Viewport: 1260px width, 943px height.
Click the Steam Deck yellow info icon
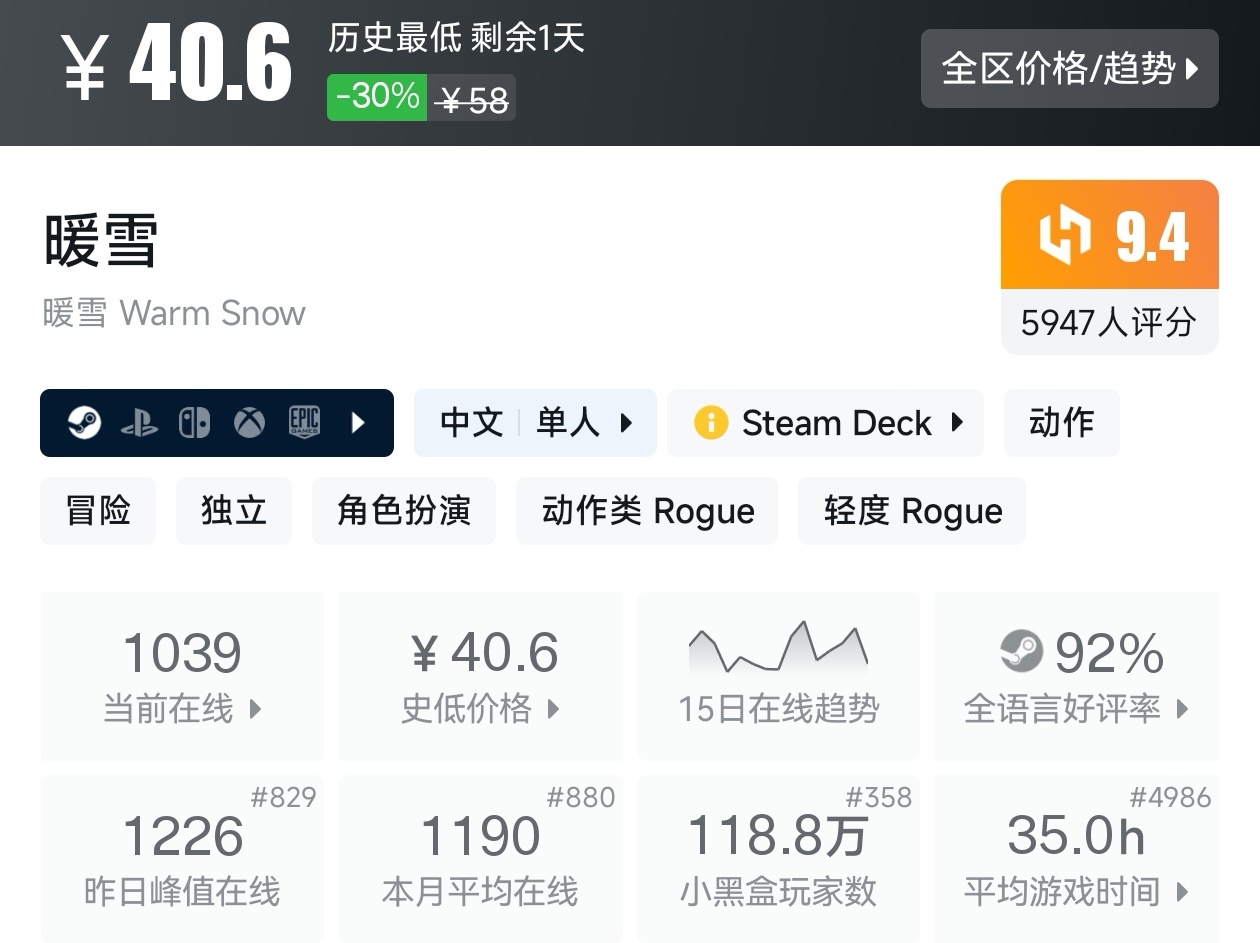(x=710, y=423)
